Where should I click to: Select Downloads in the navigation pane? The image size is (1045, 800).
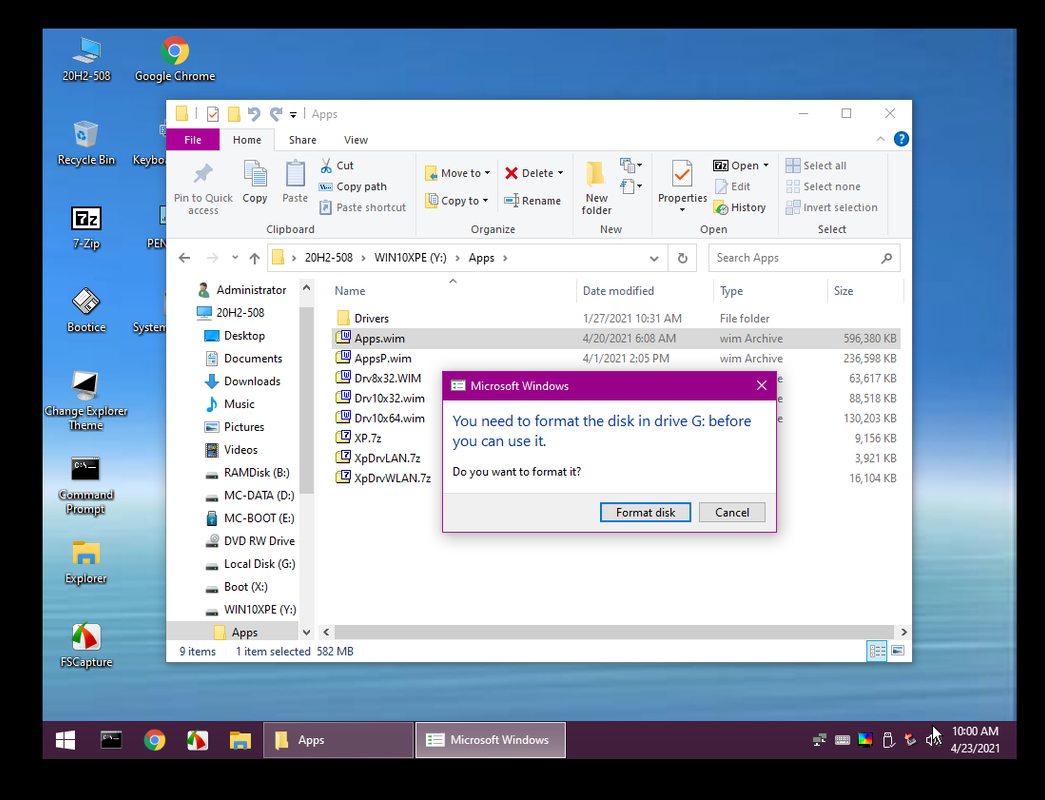[x=243, y=381]
